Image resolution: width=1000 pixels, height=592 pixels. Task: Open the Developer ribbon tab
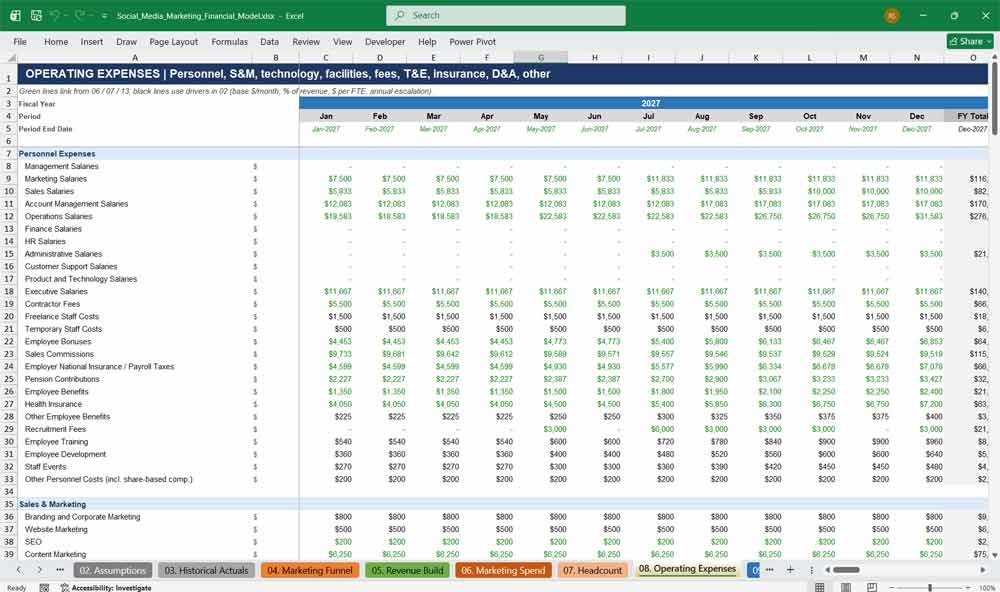click(x=385, y=41)
